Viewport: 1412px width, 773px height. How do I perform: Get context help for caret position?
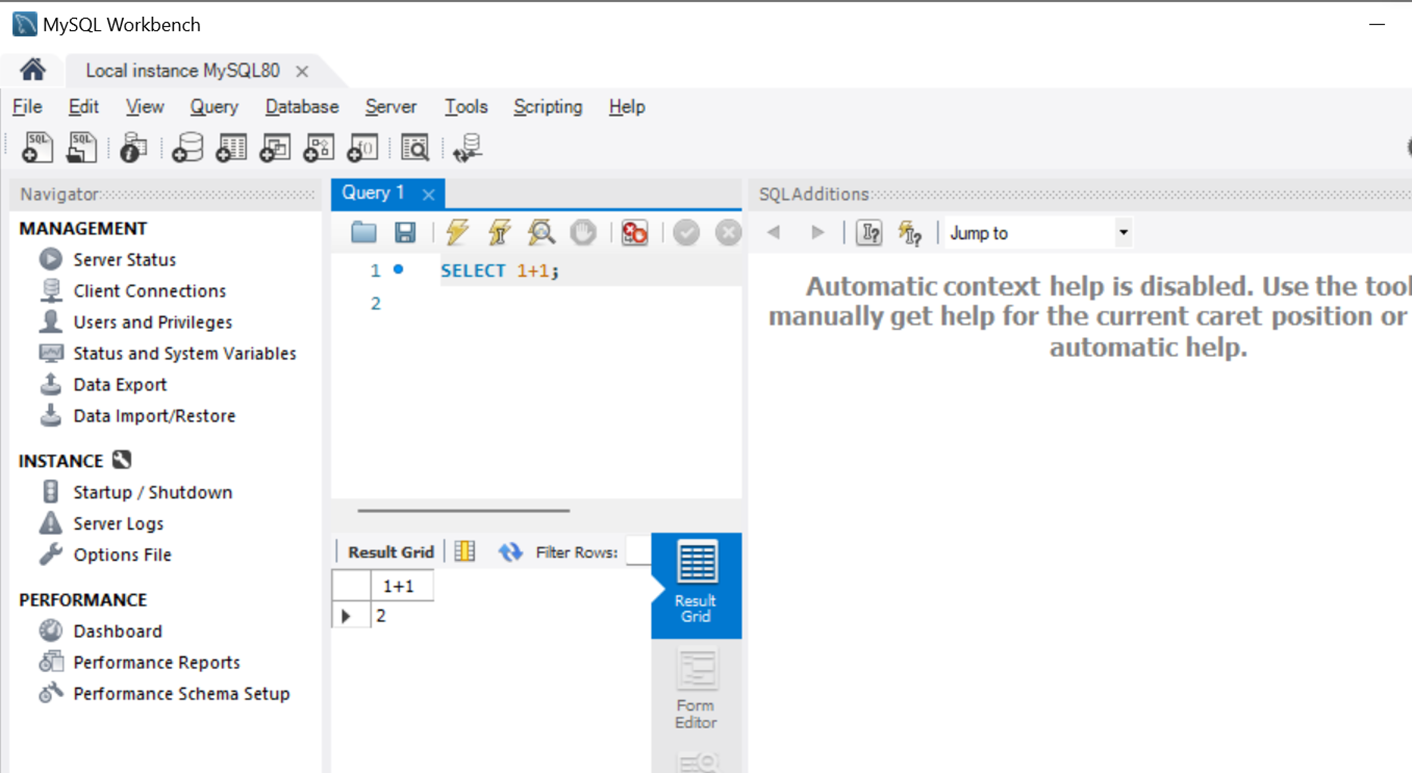[869, 232]
